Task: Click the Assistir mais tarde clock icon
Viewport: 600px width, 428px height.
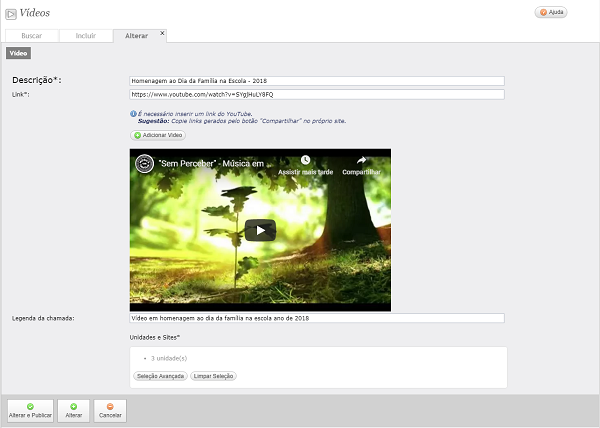Action: 305,160
